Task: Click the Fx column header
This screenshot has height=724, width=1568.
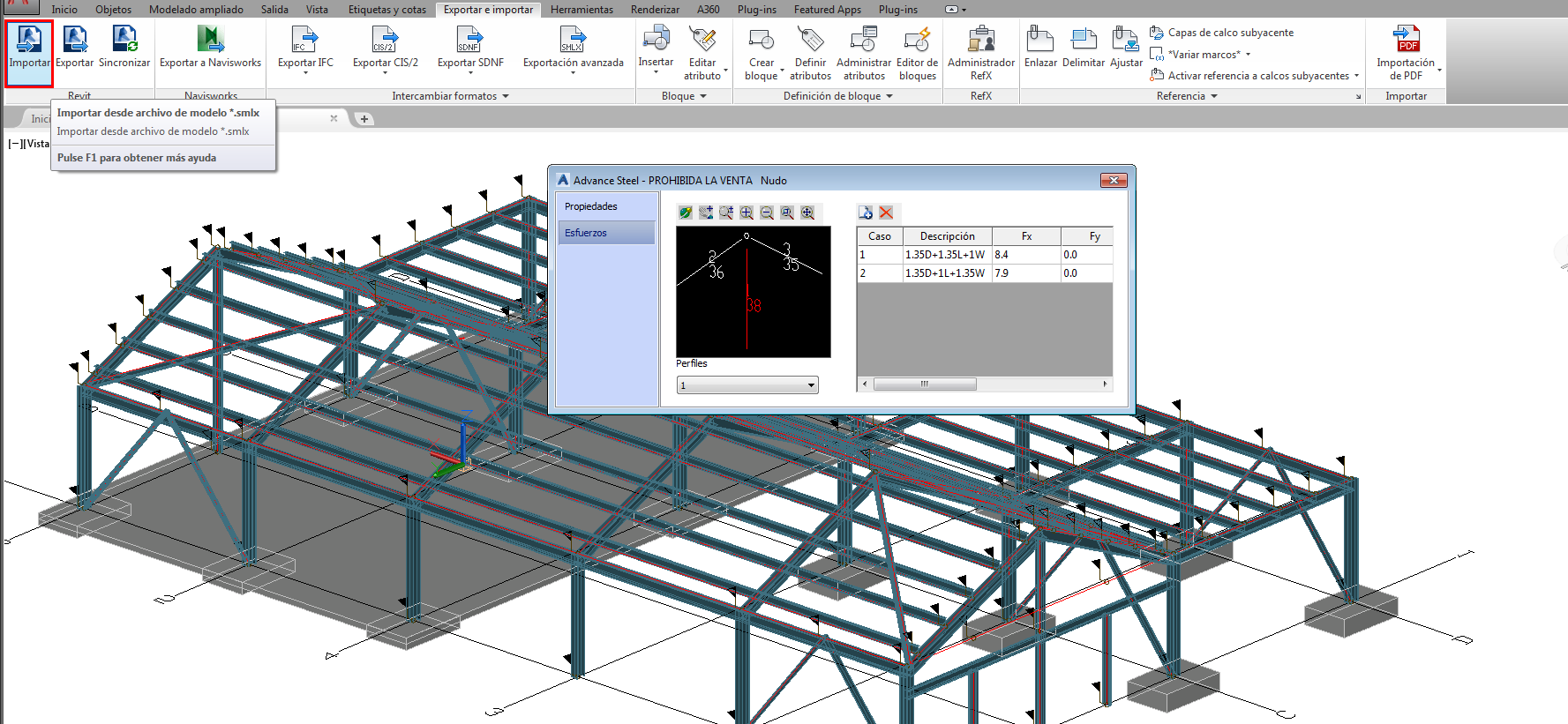Action: [x=1026, y=236]
